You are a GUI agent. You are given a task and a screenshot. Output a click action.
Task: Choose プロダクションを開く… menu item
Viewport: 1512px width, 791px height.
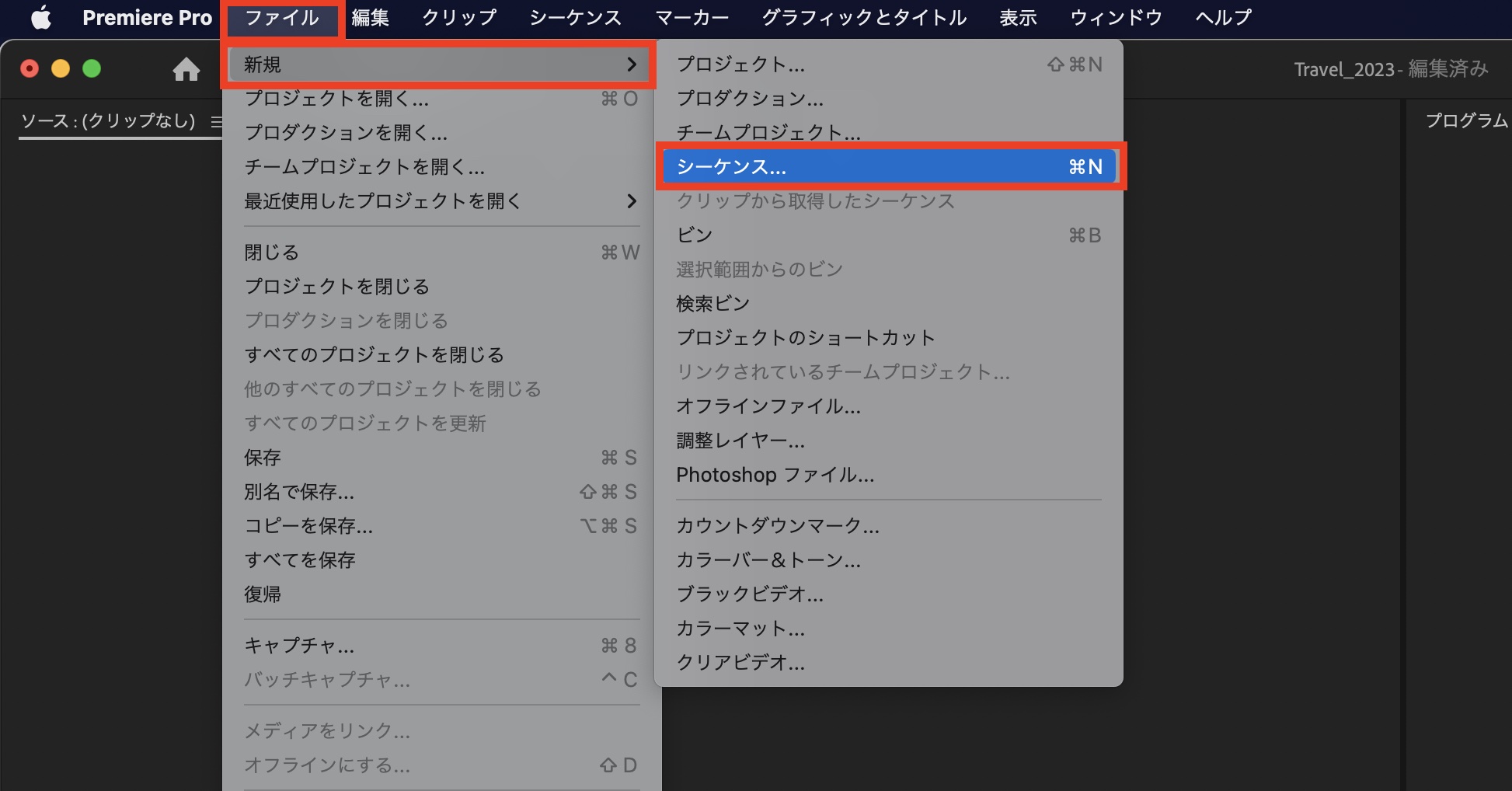[442, 133]
